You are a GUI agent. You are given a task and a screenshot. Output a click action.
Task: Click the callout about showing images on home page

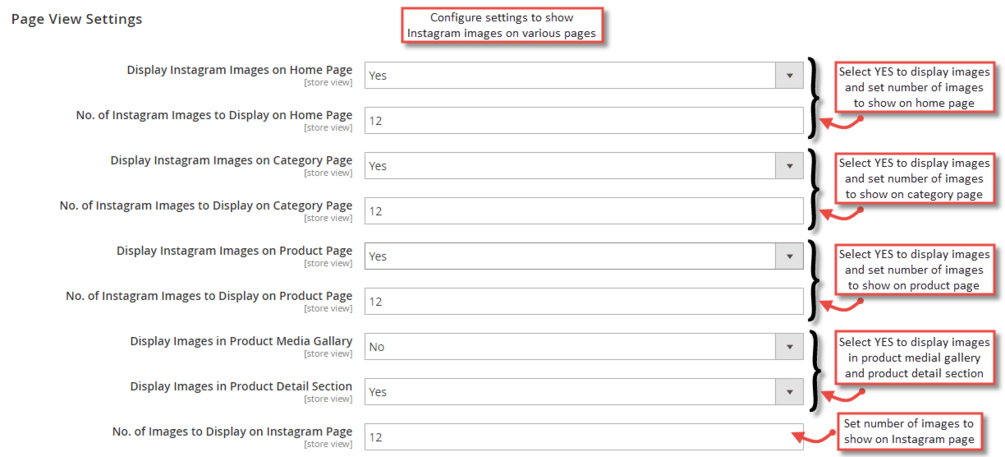[915, 87]
